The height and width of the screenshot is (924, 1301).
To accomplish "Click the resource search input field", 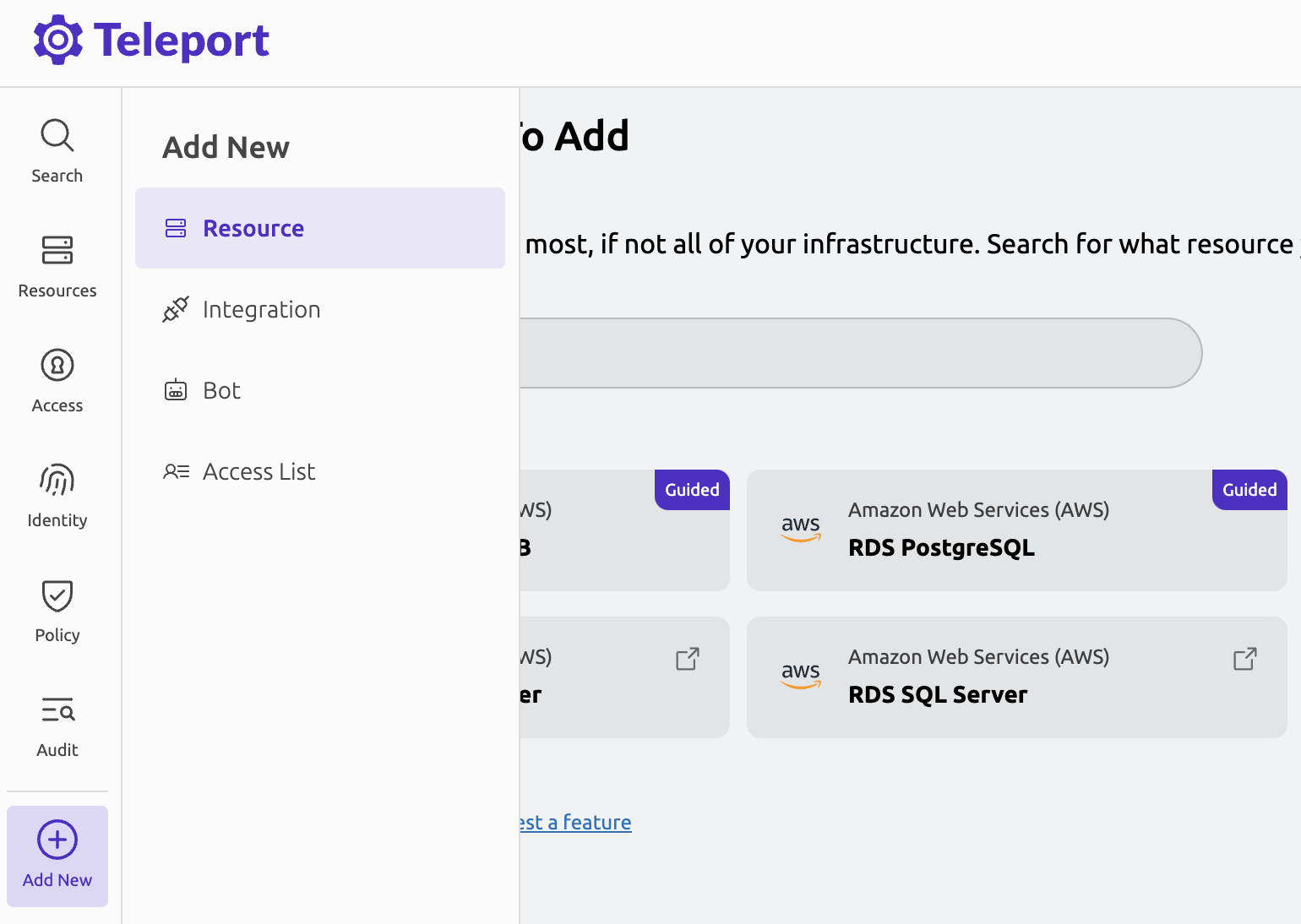I will coord(845,353).
